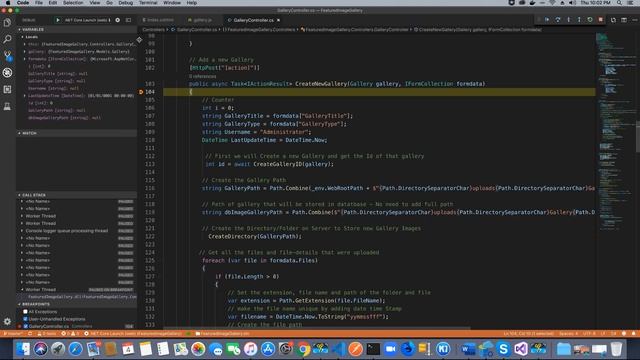Viewport: 640px width, 360px height.
Task: Toggle GalleryController.cs breakpoint checkbox
Action: click(25, 327)
